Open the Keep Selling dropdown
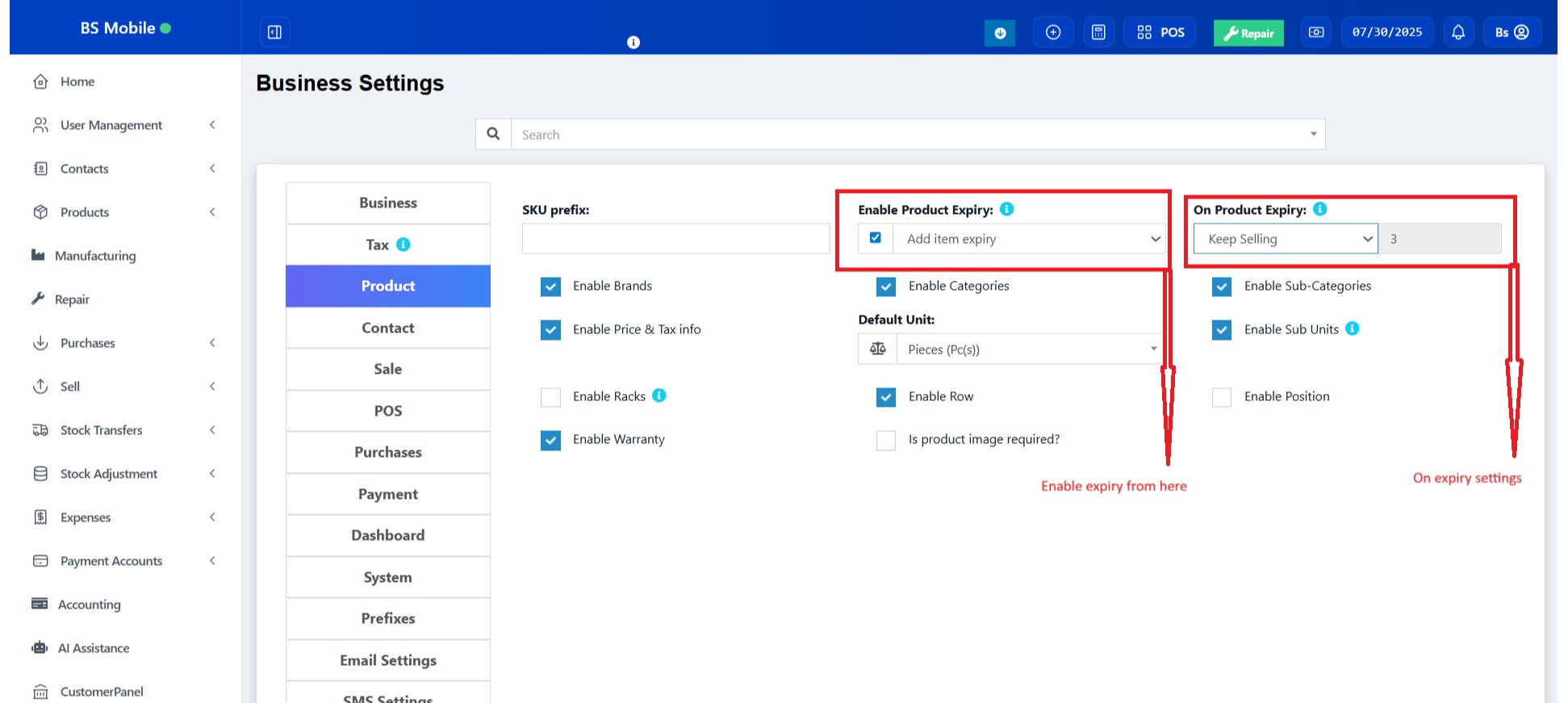The width and height of the screenshot is (1568, 703). point(1286,239)
